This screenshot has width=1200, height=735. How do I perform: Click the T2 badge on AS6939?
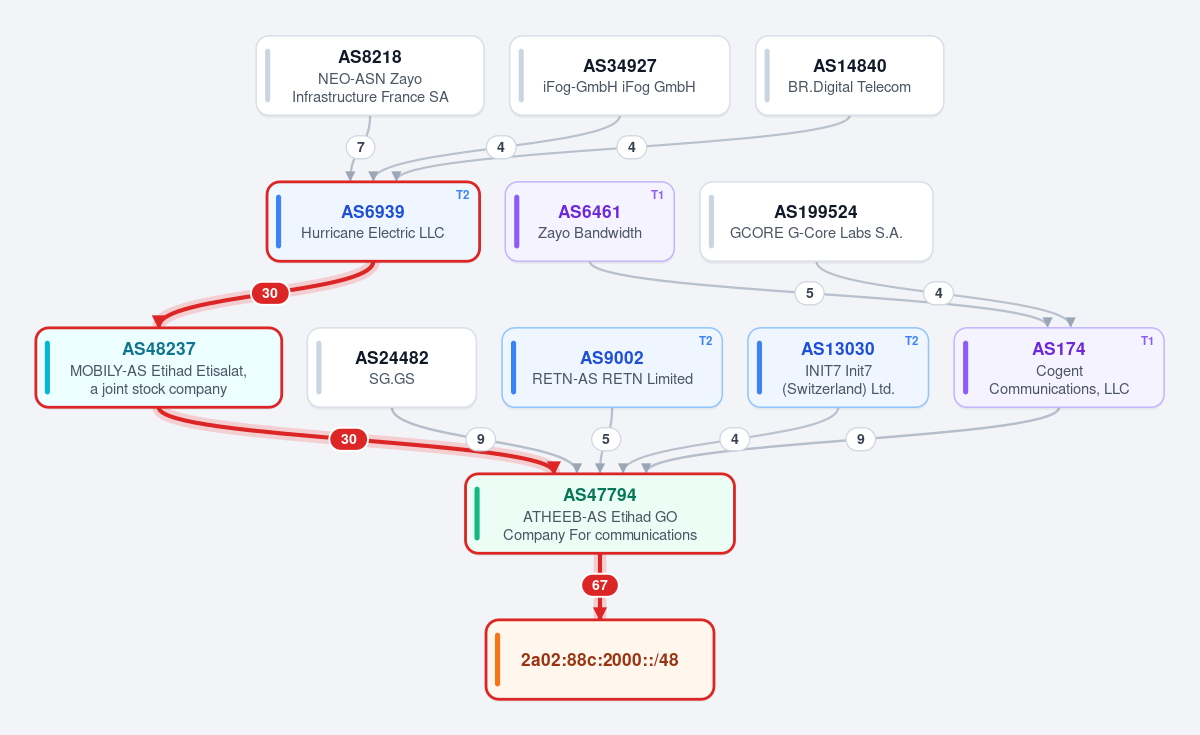pyautogui.click(x=462, y=195)
